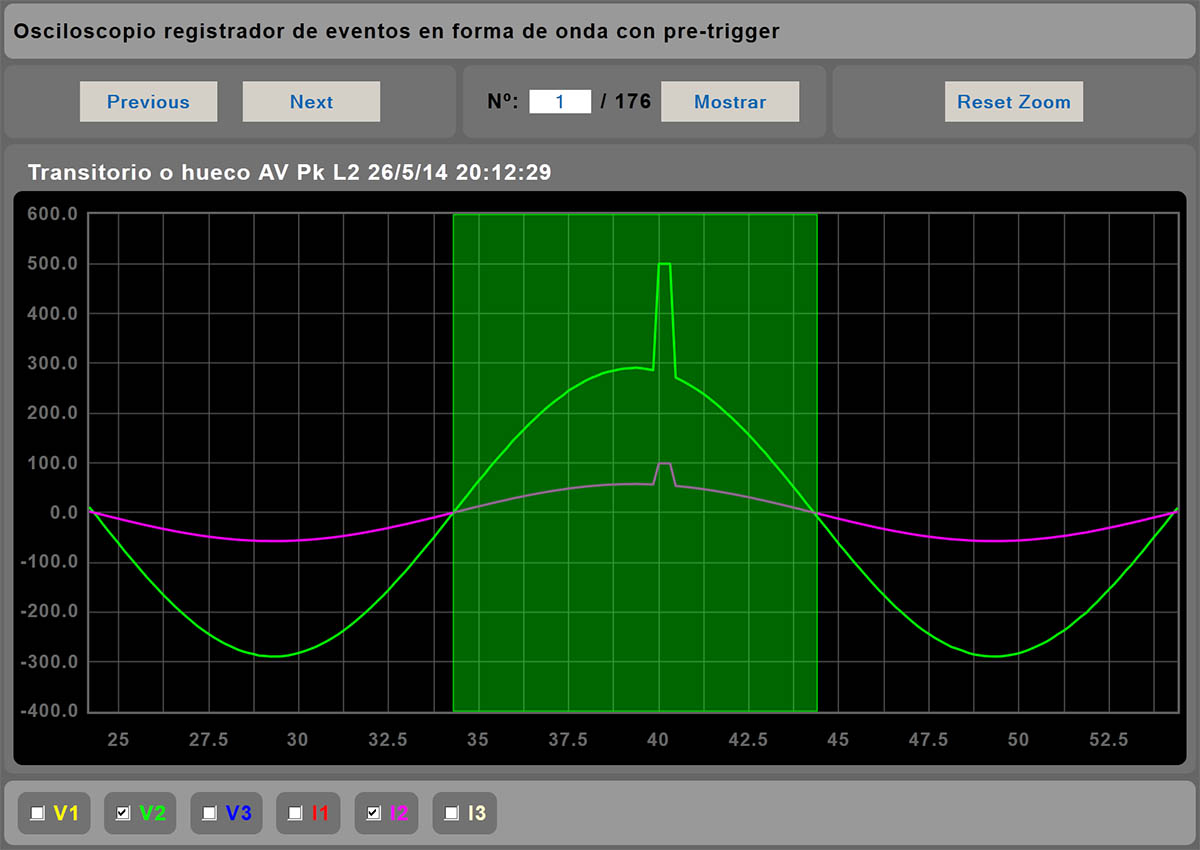1200x850 pixels.
Task: Advance with the Next button
Action: (x=311, y=102)
